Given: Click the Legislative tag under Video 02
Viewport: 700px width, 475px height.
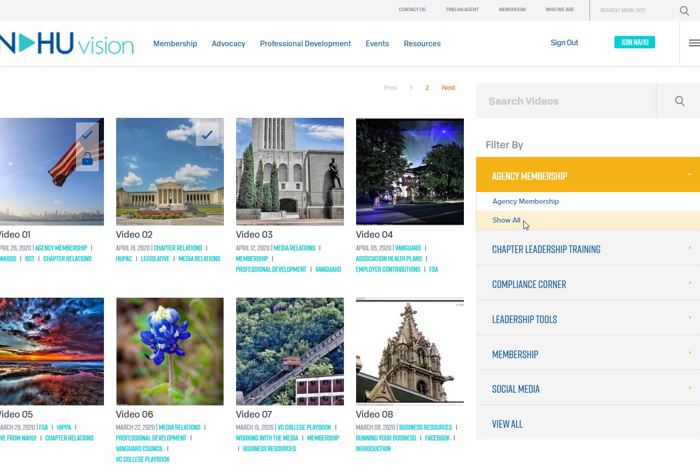Looking at the screenshot, I should [x=155, y=258].
